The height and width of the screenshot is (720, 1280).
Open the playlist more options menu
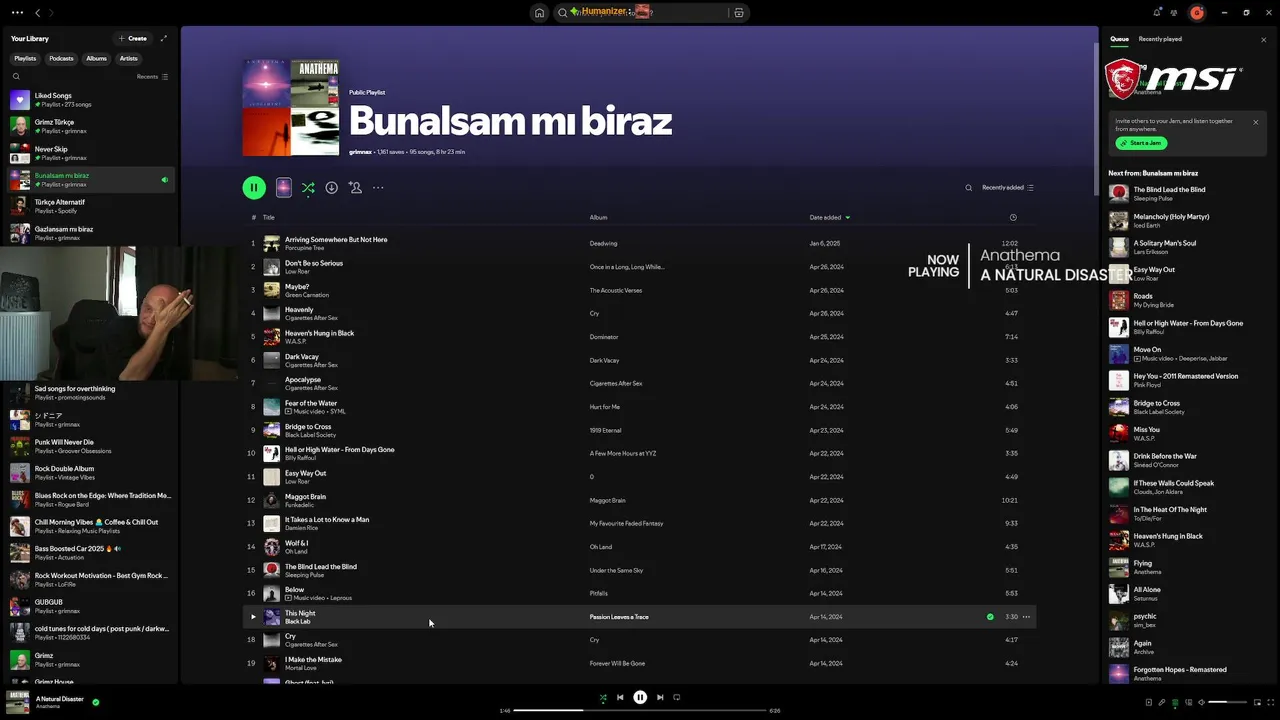point(378,187)
